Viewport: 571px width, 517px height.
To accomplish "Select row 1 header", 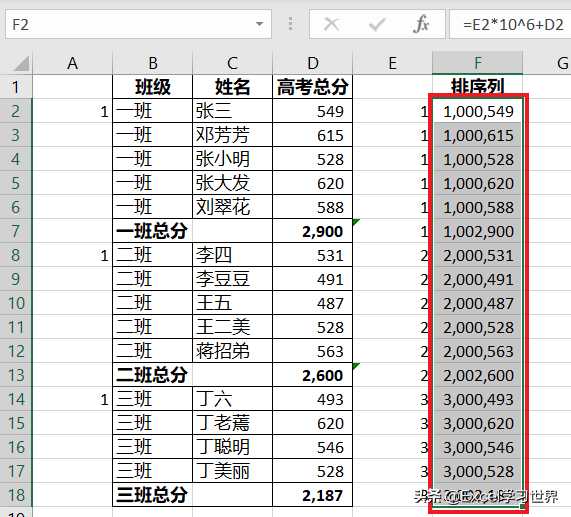I will coord(16,87).
